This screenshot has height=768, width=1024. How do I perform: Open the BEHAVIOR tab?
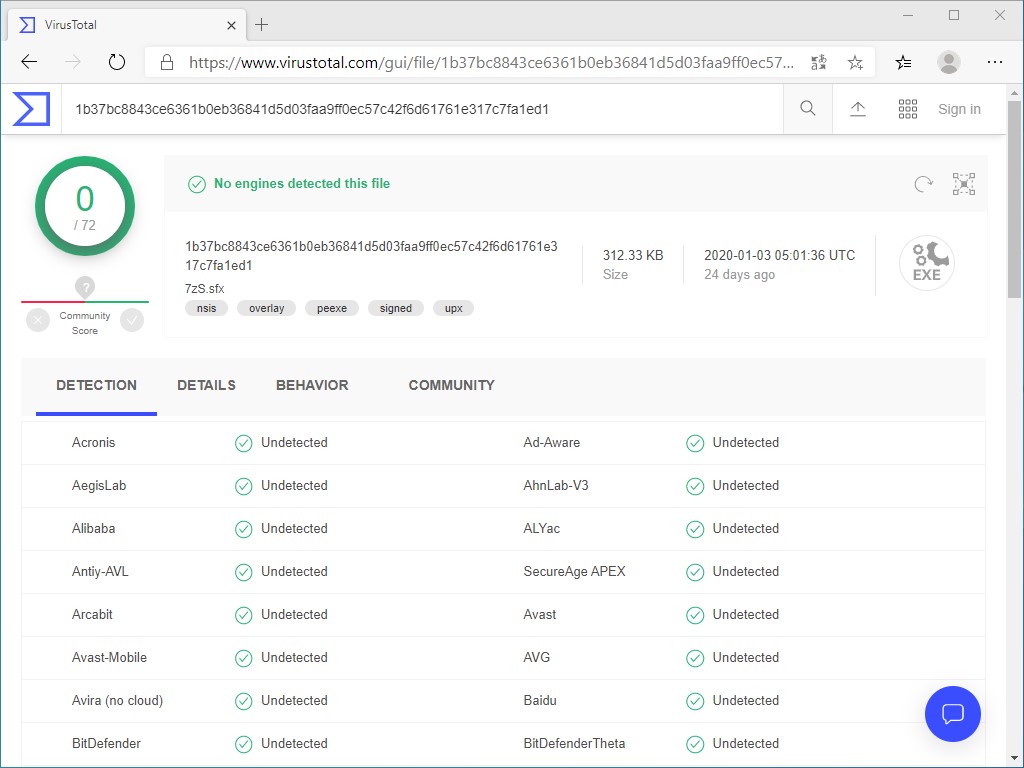click(314, 385)
